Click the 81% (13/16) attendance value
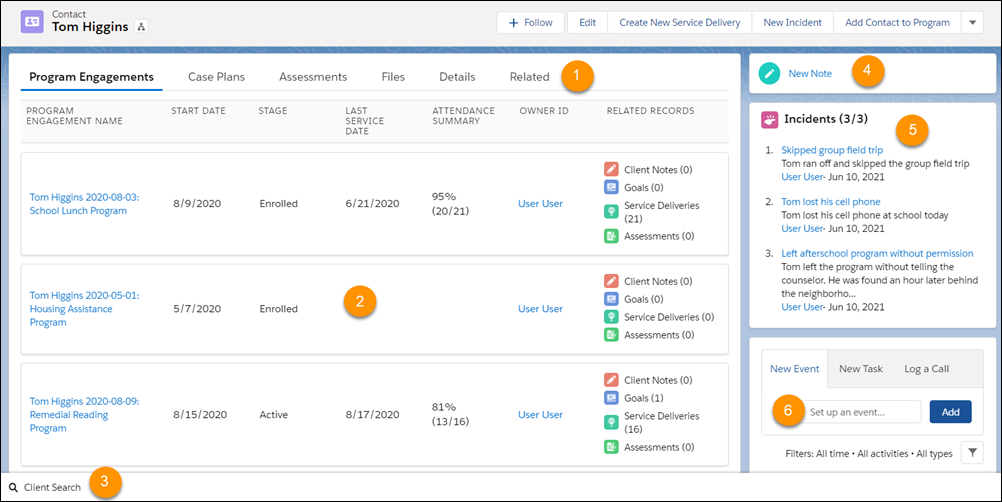1002x502 pixels. click(450, 415)
